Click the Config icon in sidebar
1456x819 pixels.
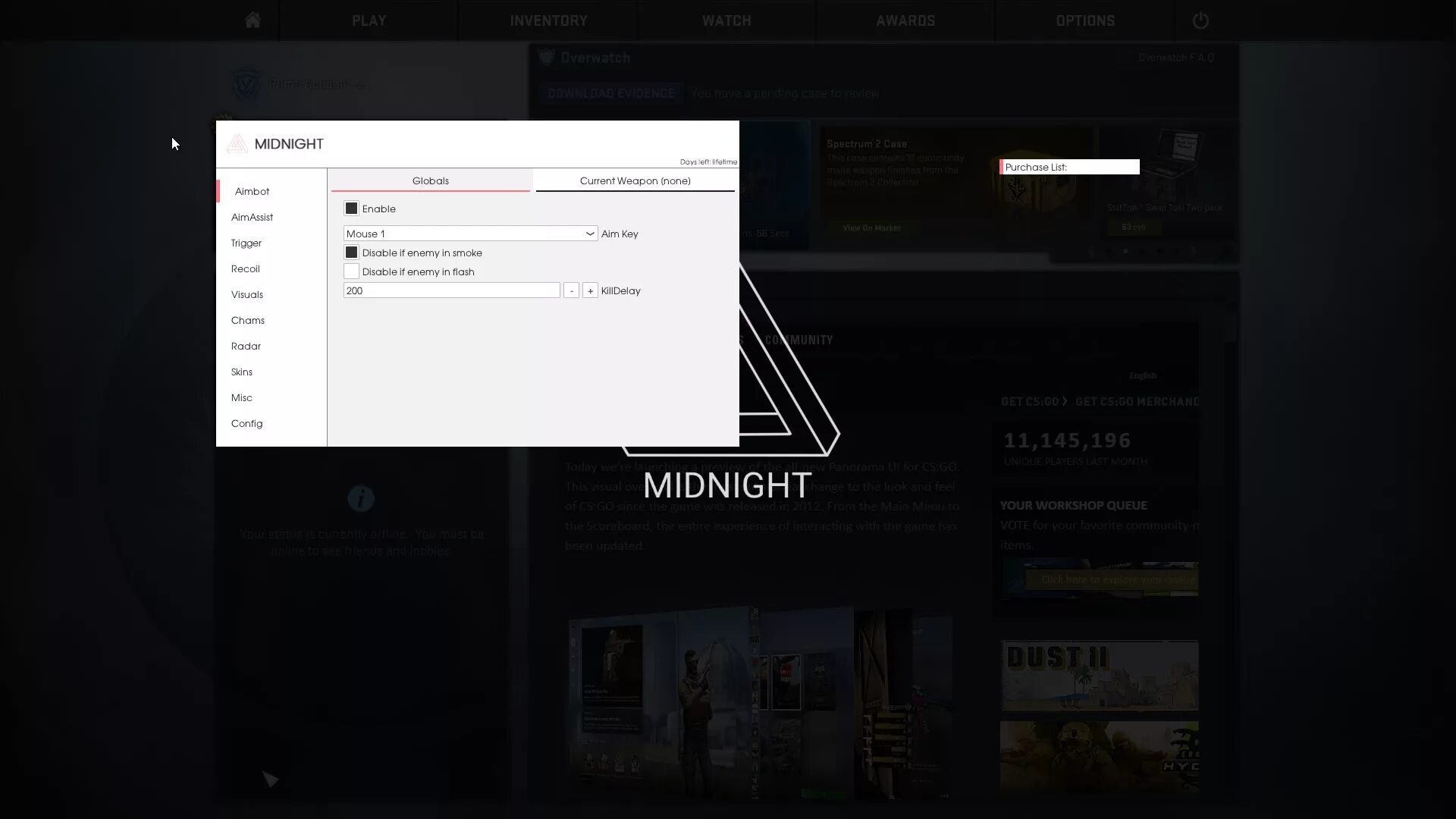pyautogui.click(x=246, y=423)
